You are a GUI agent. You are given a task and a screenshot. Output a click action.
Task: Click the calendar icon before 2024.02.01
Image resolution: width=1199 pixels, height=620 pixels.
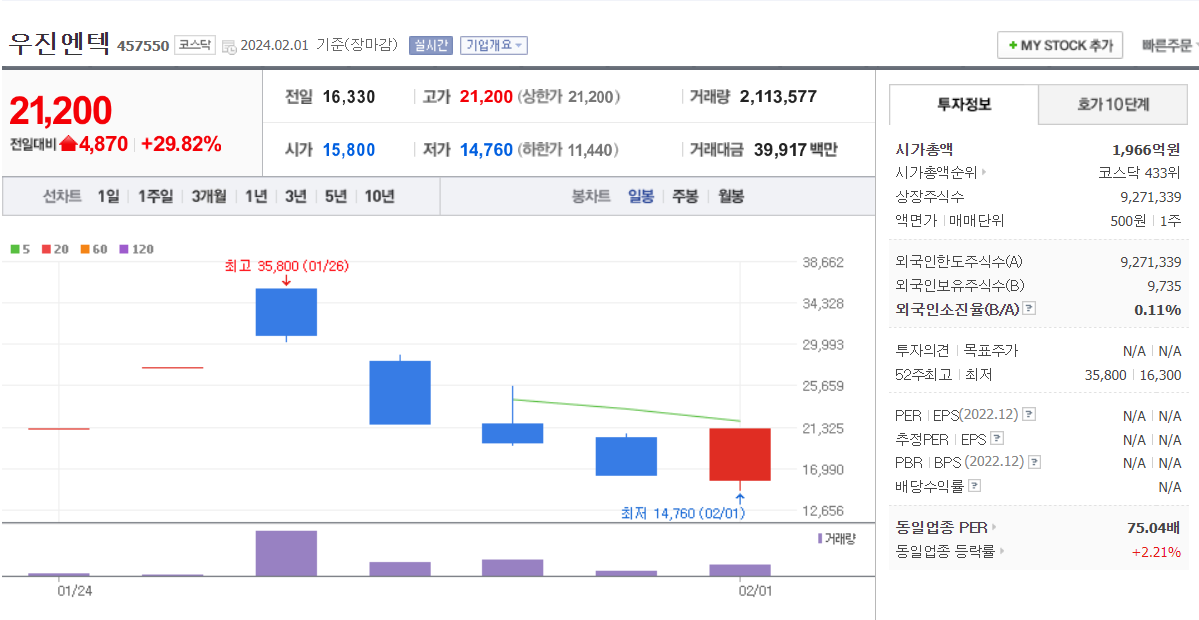point(229,46)
